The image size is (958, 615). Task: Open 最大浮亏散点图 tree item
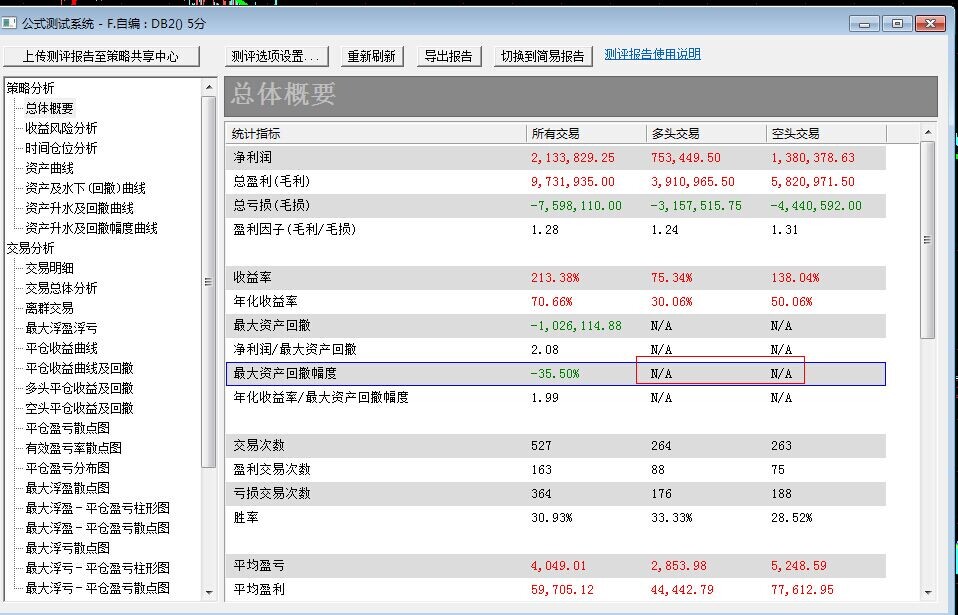[67, 548]
